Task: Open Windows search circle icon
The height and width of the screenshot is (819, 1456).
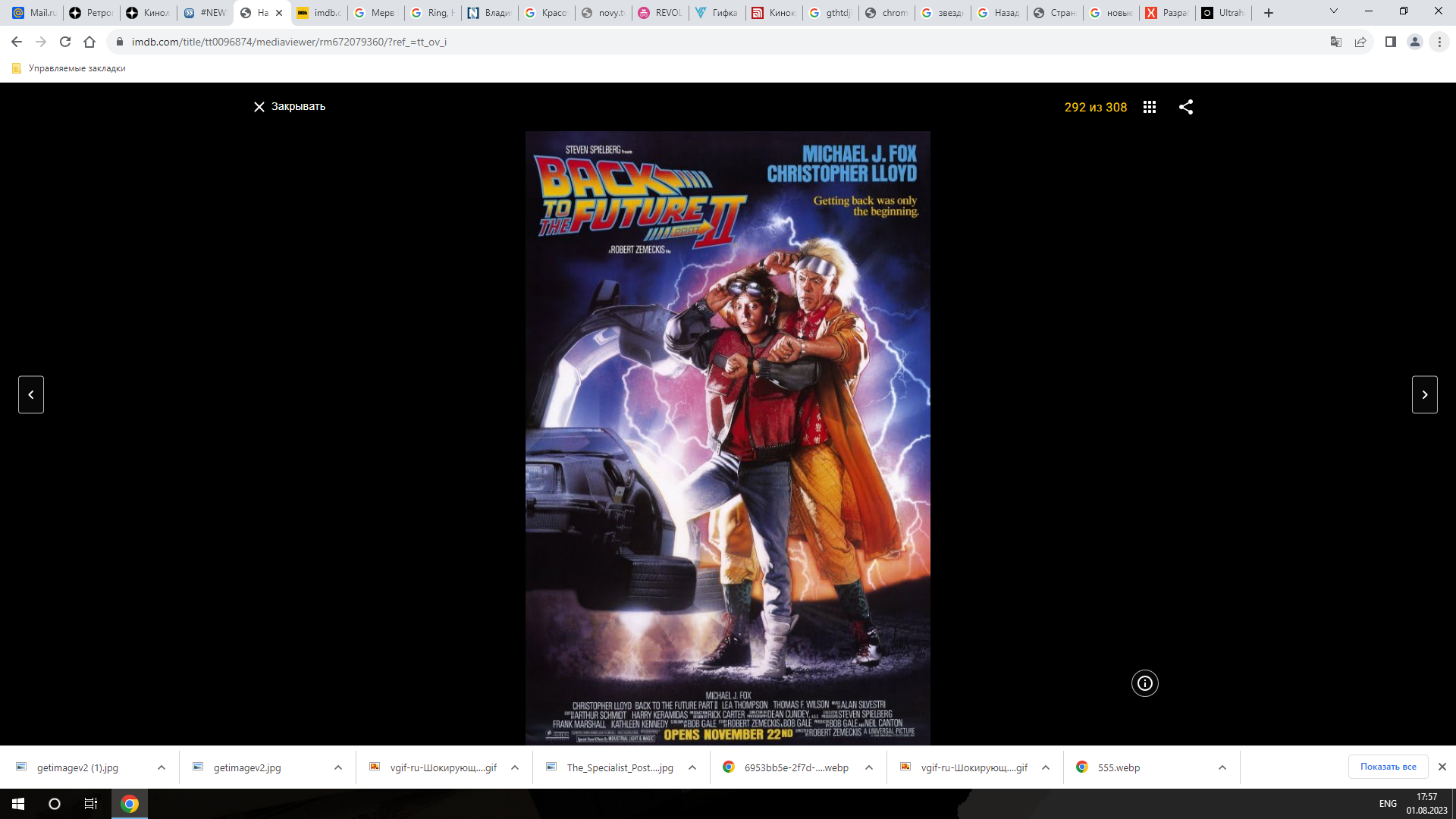Action: tap(55, 804)
